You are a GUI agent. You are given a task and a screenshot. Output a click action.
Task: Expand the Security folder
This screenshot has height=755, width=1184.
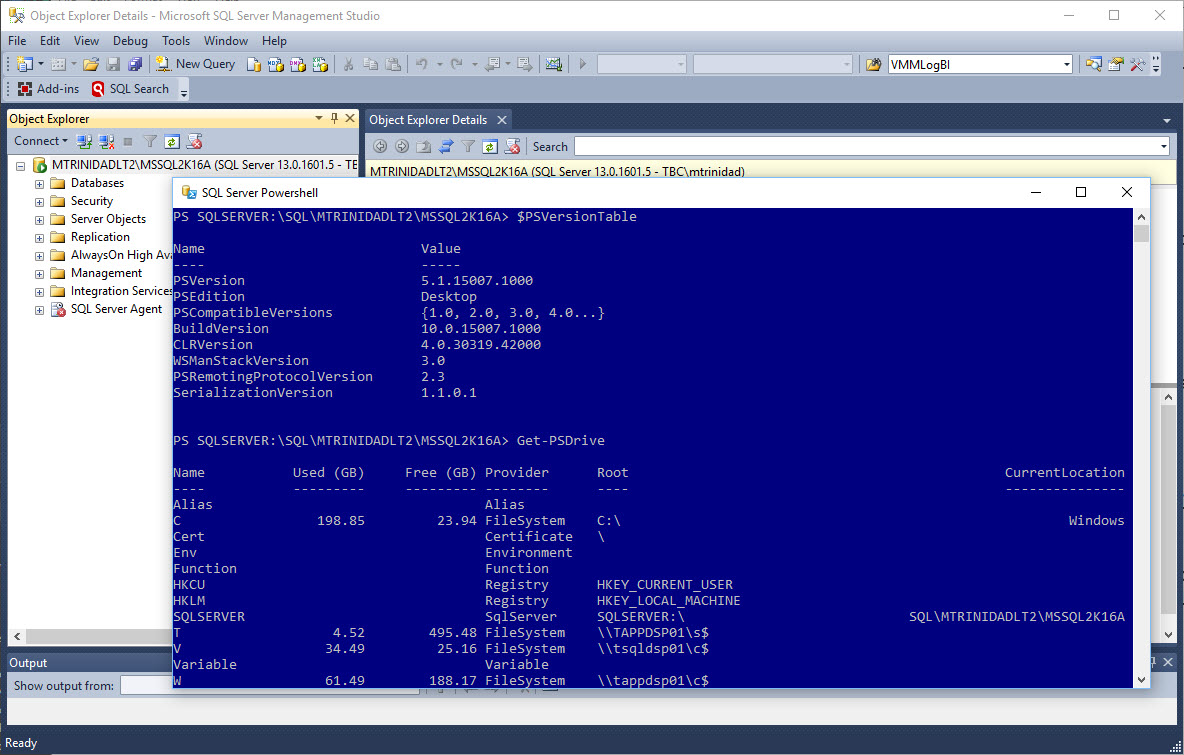coord(39,202)
